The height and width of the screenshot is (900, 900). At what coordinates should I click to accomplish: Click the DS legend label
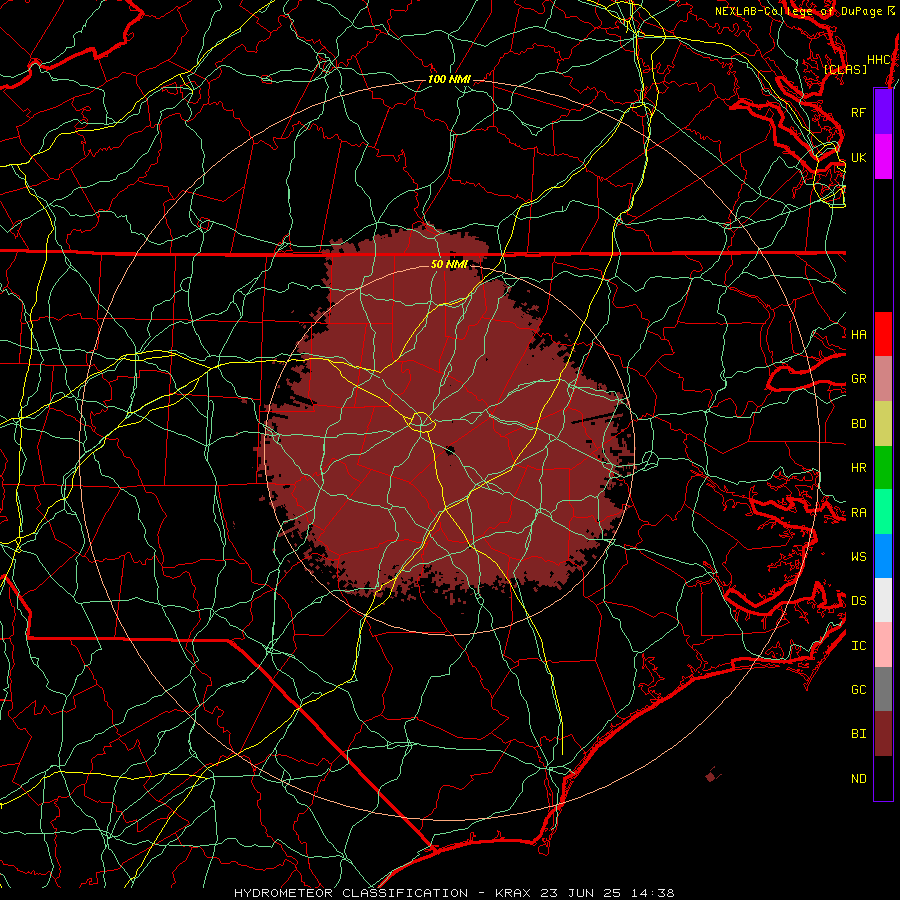(859, 600)
